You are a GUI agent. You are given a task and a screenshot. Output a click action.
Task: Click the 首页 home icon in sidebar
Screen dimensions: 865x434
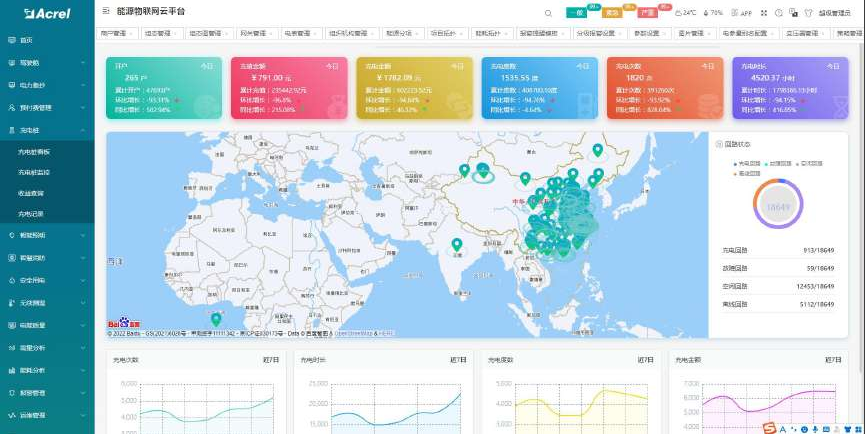12,40
